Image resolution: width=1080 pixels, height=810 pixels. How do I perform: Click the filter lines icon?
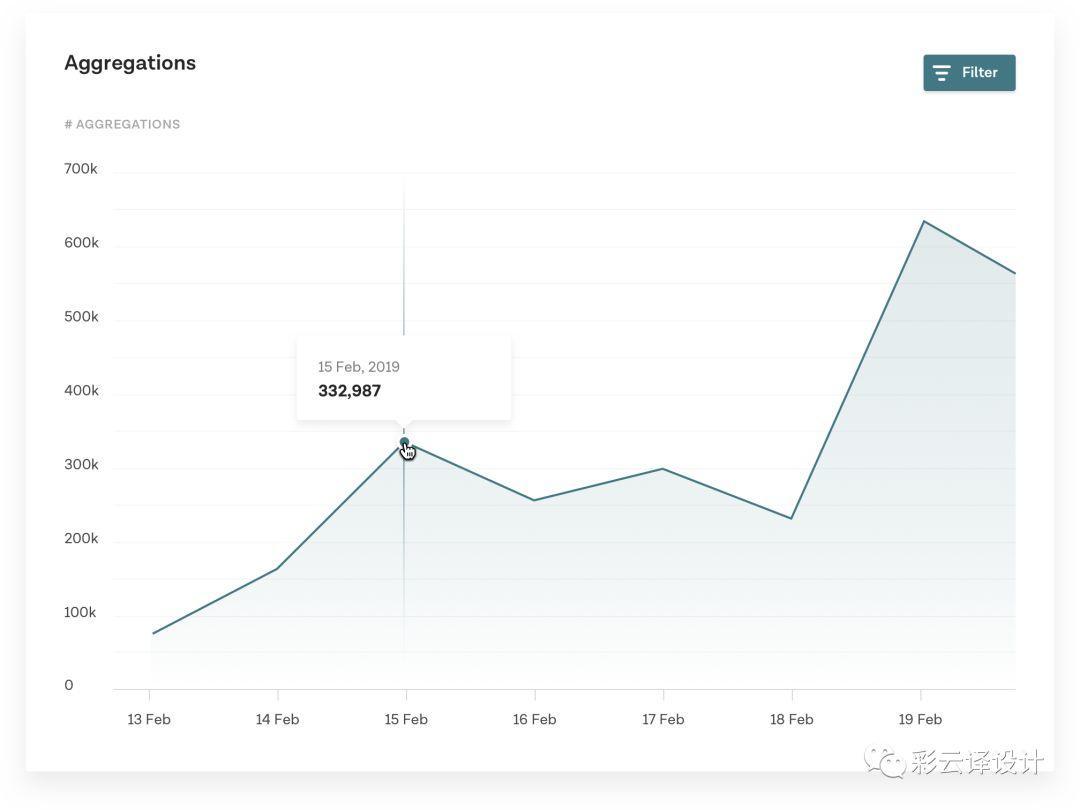click(941, 73)
